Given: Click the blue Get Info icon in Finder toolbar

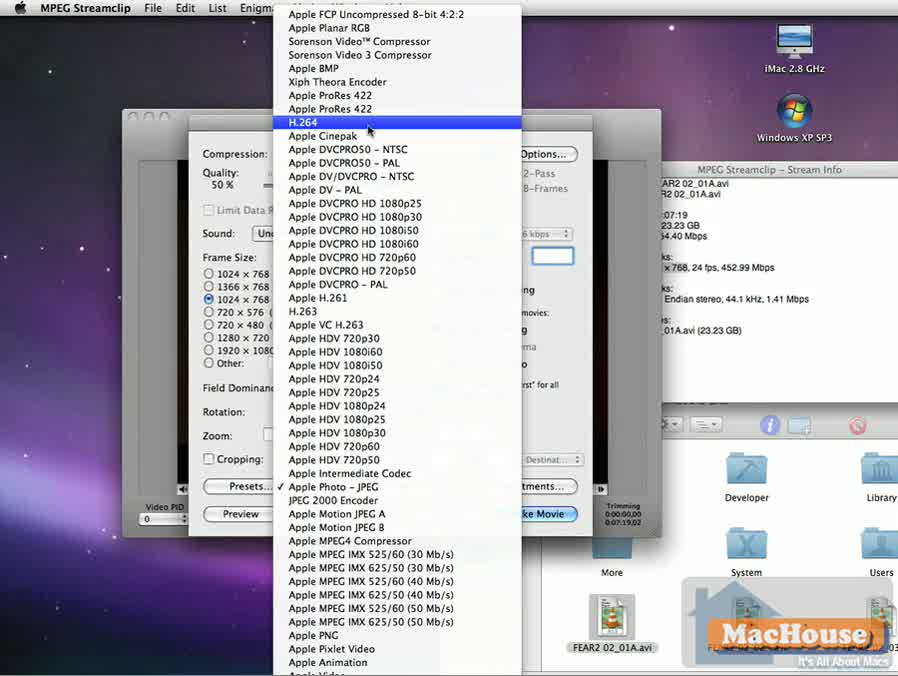Looking at the screenshot, I should [769, 425].
